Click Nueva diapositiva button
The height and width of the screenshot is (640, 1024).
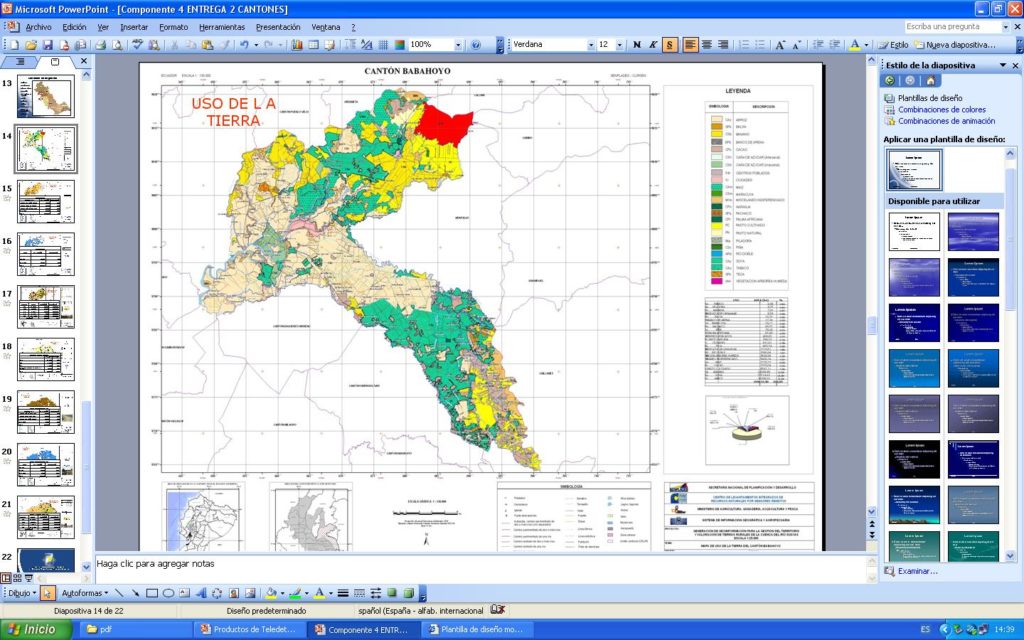[954, 45]
